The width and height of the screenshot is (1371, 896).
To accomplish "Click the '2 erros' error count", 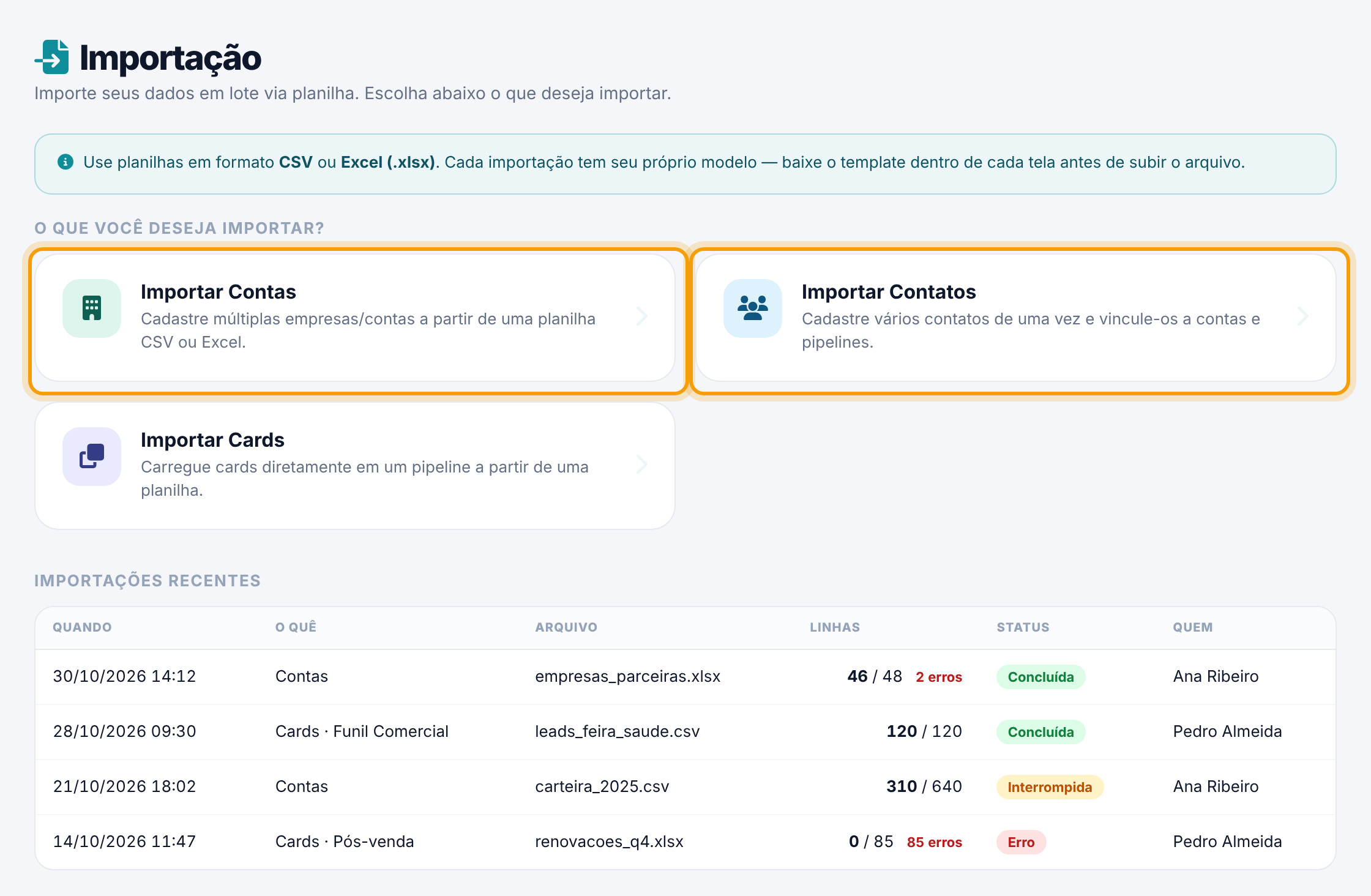I will [x=939, y=677].
